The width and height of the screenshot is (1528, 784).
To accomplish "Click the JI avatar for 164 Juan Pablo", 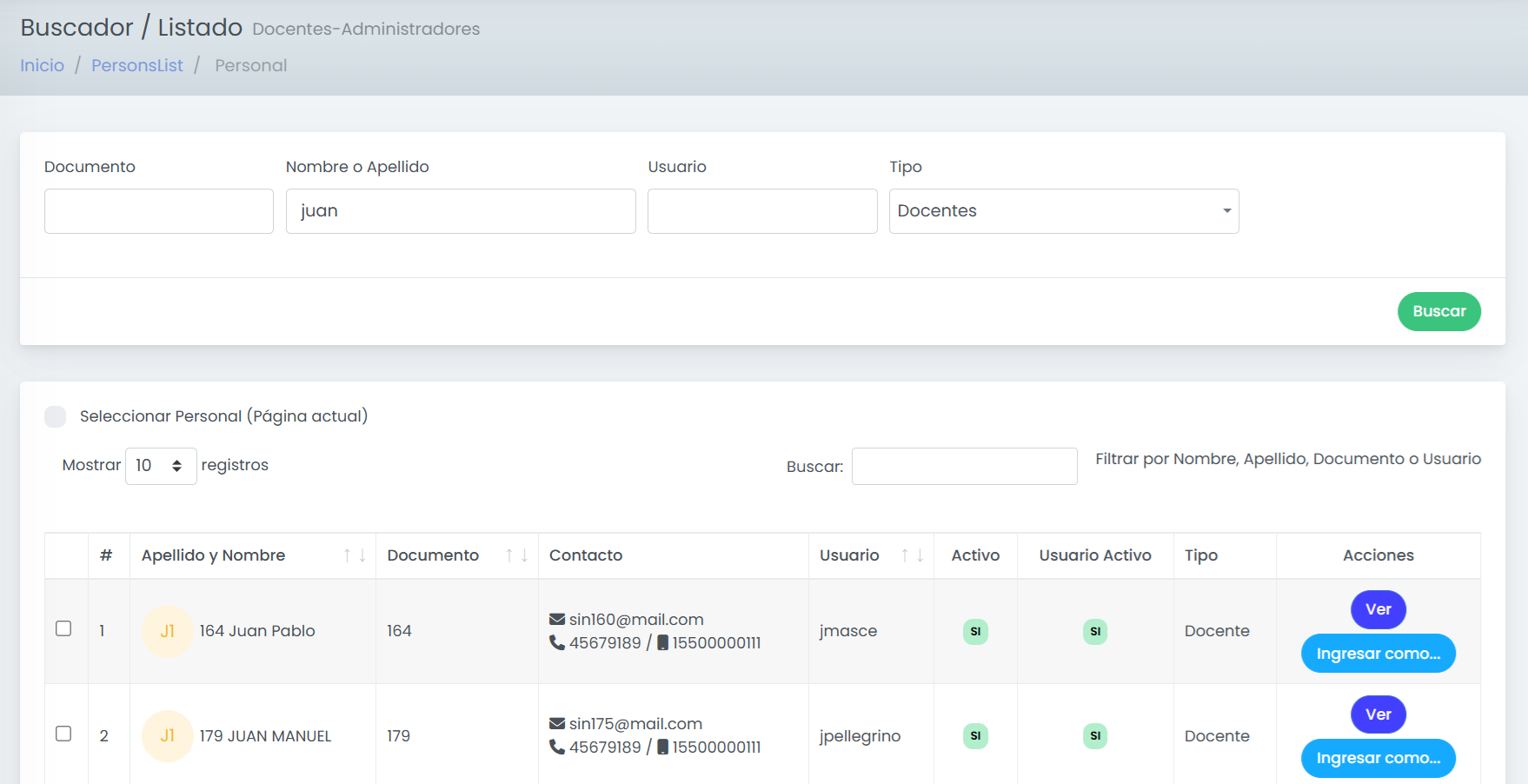I will click(167, 631).
